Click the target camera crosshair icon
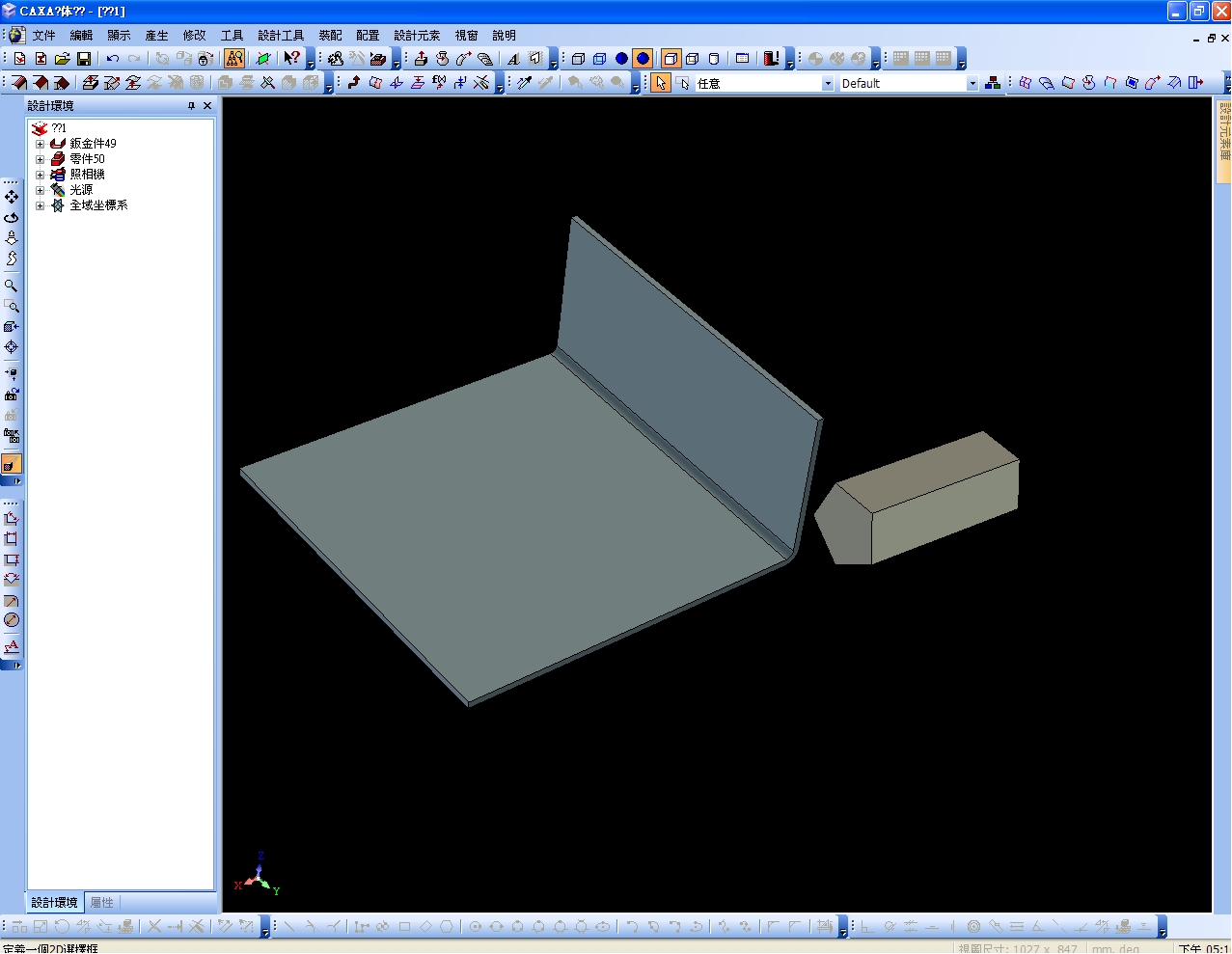This screenshot has height=954, width=1232. tap(12, 347)
